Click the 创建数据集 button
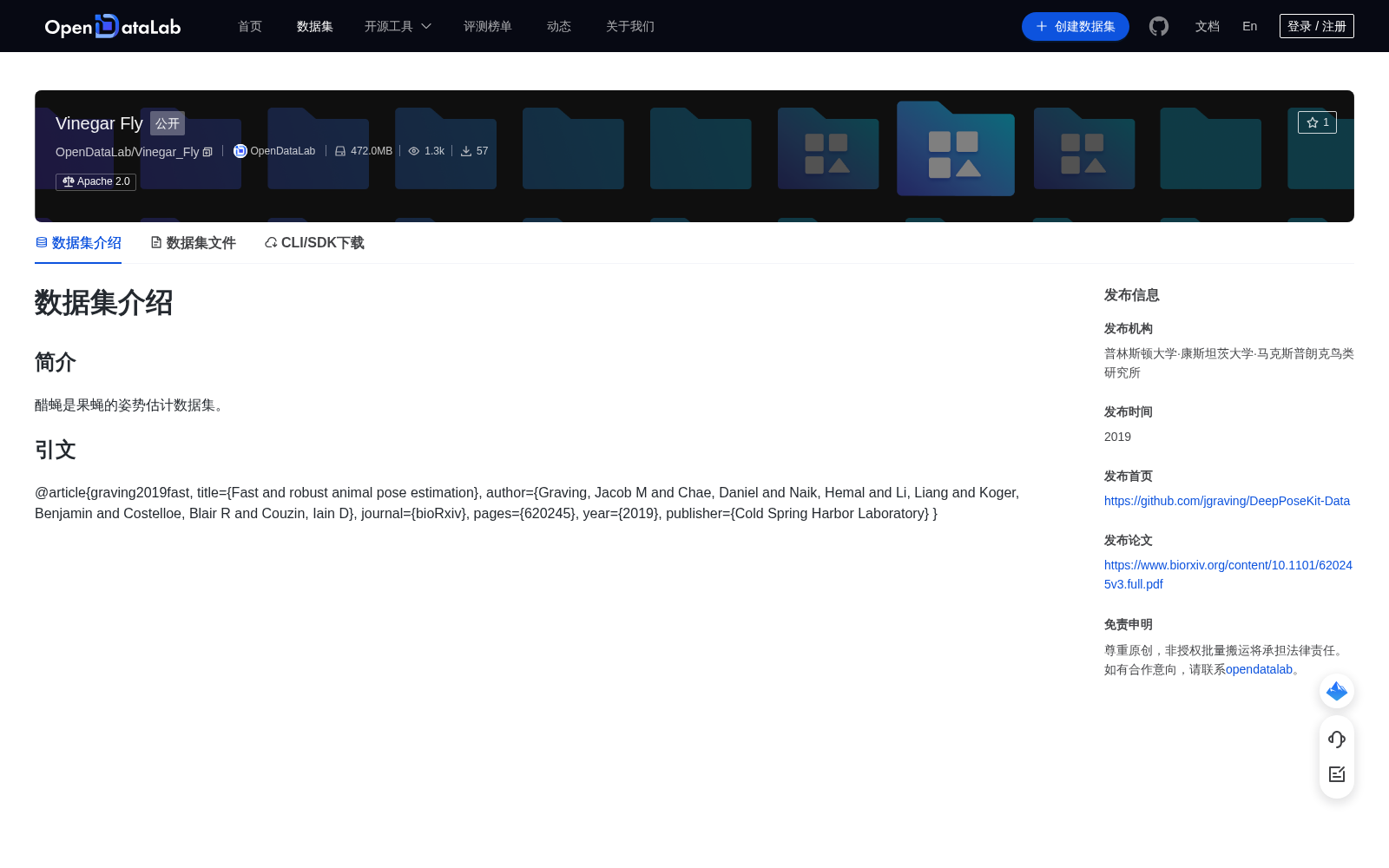1389x868 pixels. 1076,26
